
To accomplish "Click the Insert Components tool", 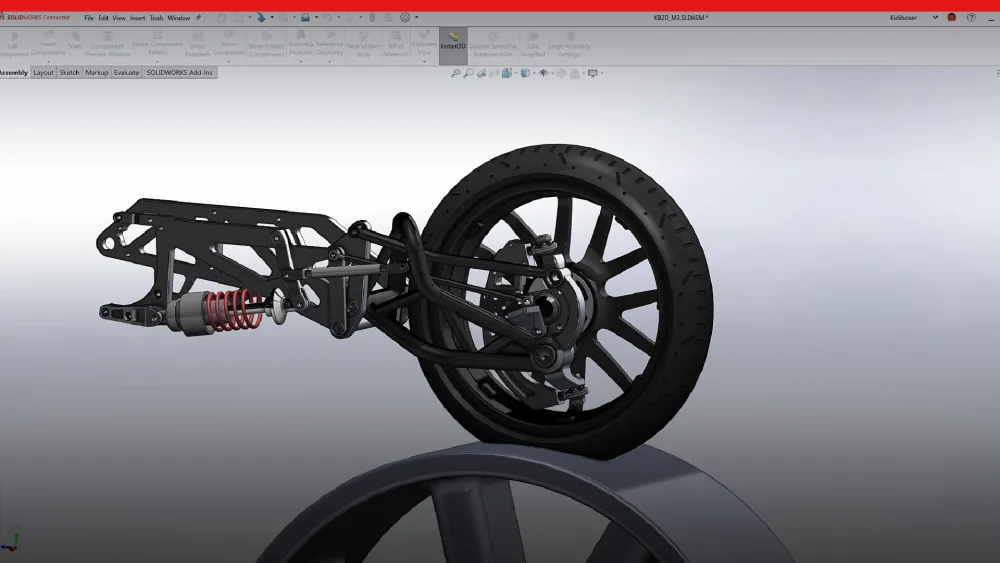I will pyautogui.click(x=48, y=43).
